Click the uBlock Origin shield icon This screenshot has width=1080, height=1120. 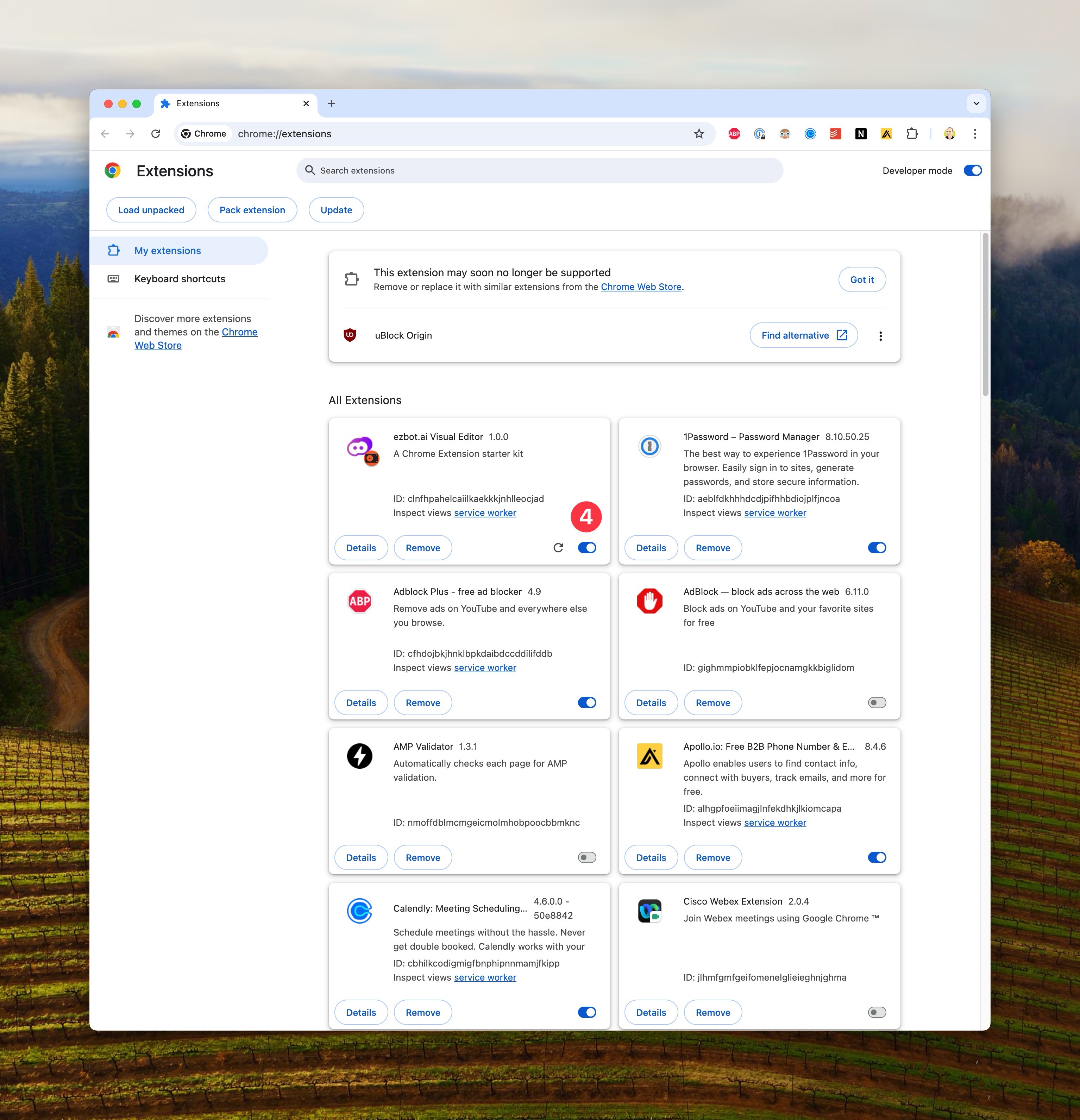pos(350,335)
